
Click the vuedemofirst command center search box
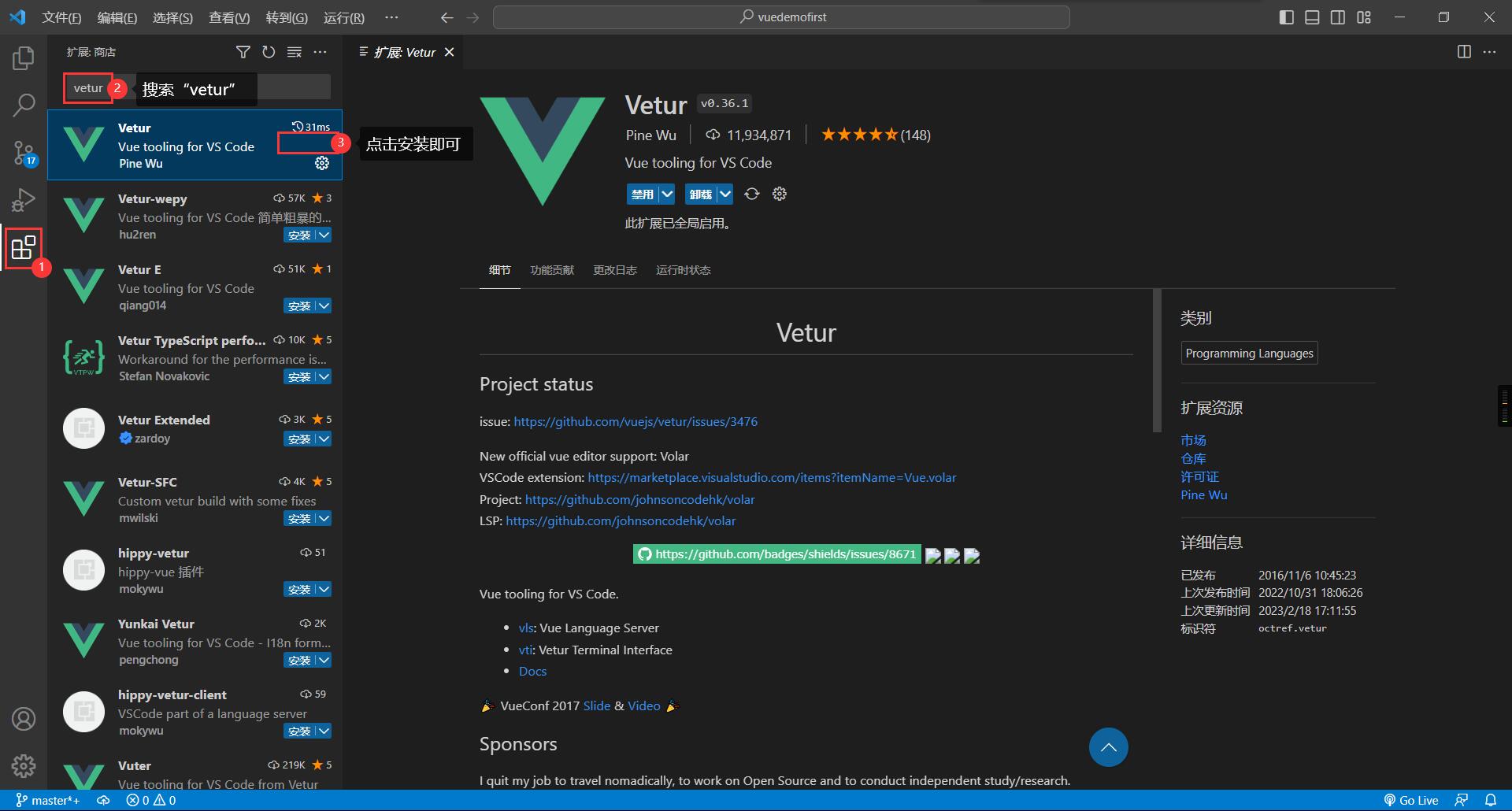tap(781, 17)
